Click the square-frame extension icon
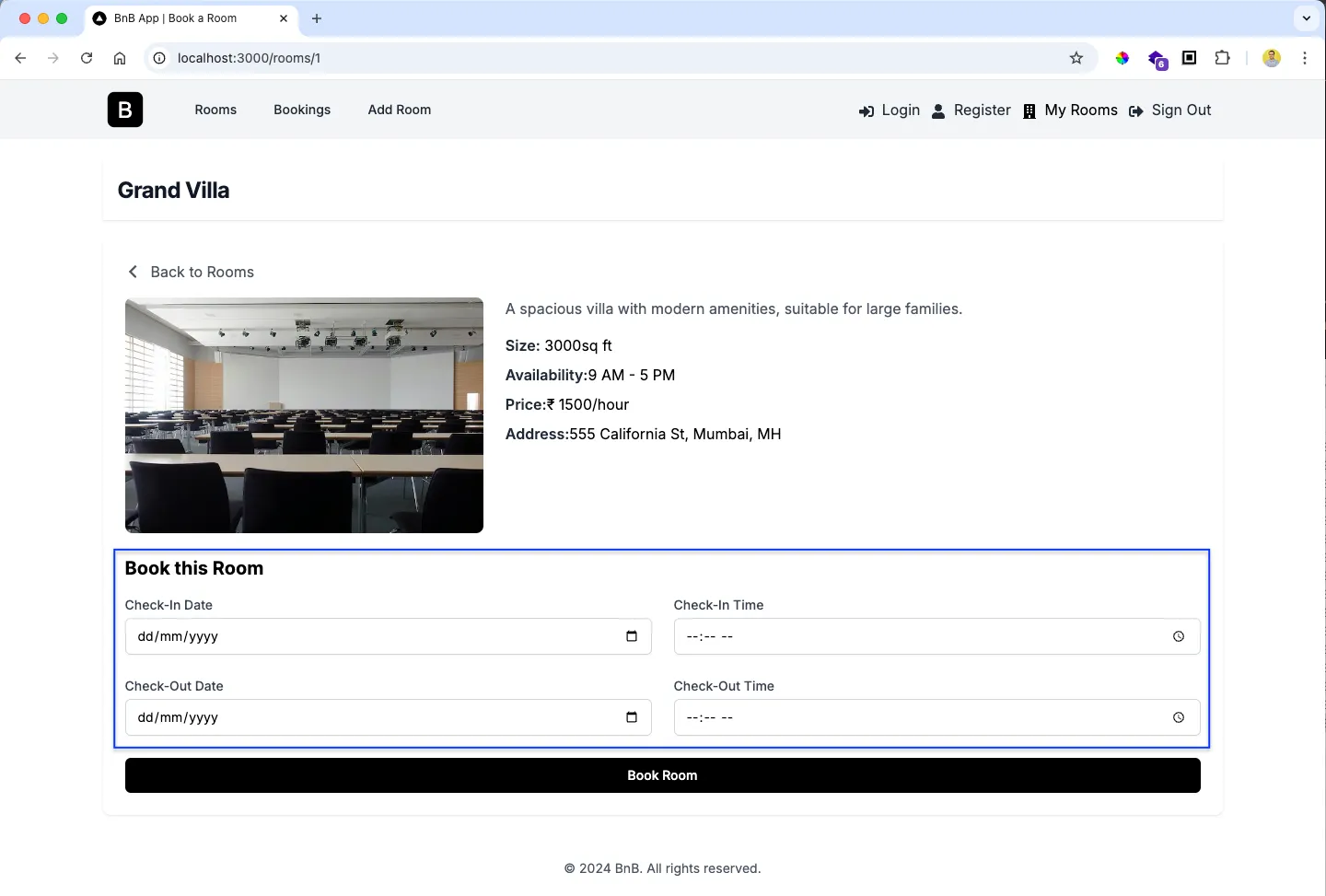 [x=1189, y=58]
